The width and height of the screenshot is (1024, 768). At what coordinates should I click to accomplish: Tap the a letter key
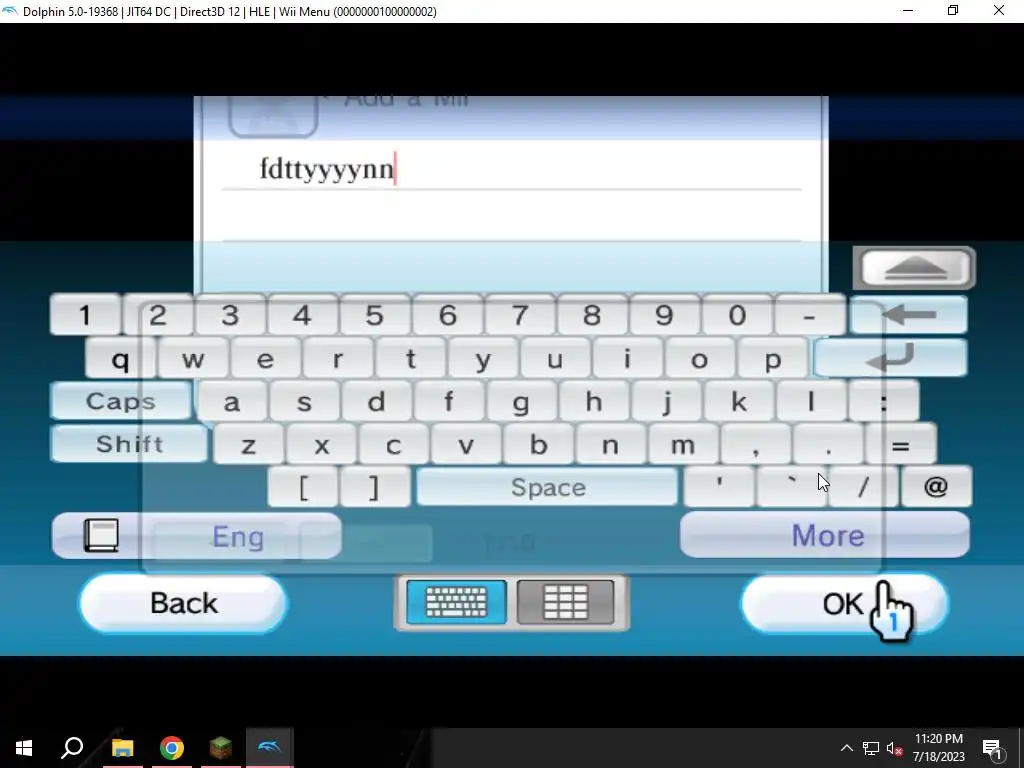pyautogui.click(x=231, y=402)
